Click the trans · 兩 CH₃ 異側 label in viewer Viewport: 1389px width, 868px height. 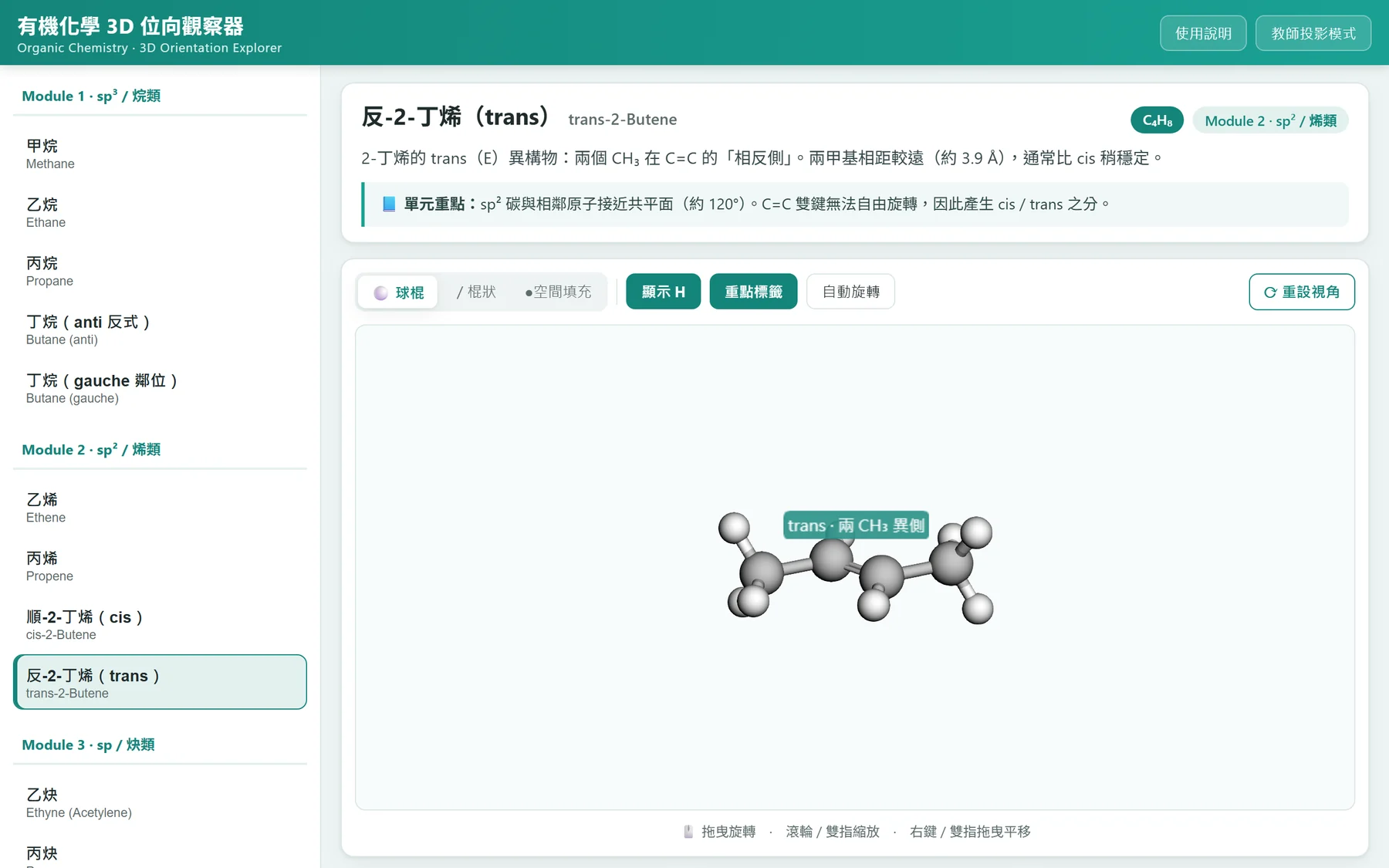pyautogui.click(x=856, y=525)
